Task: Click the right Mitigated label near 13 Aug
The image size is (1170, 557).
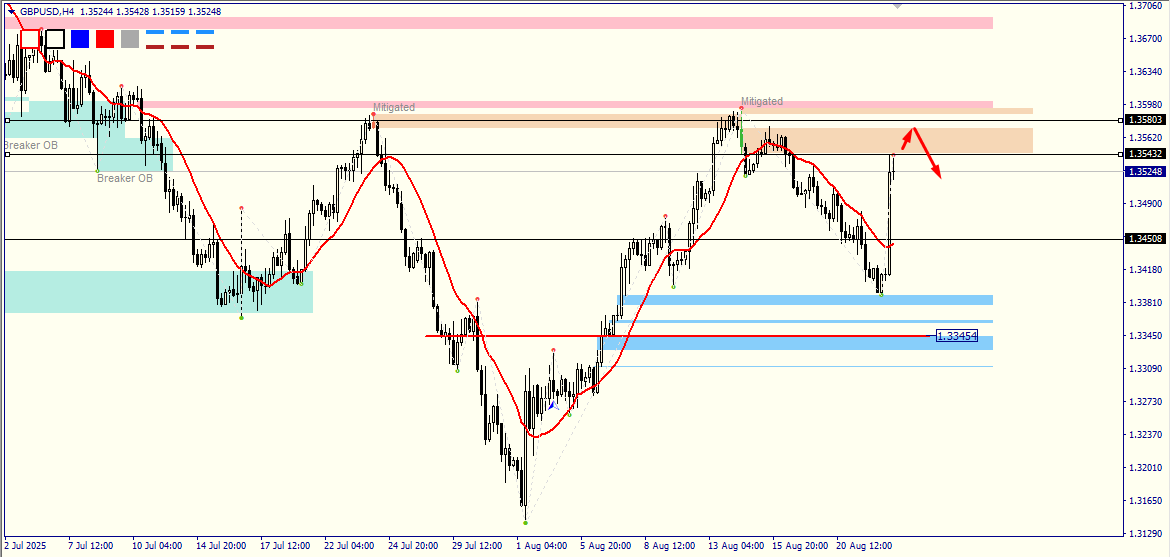Action: coord(762,101)
